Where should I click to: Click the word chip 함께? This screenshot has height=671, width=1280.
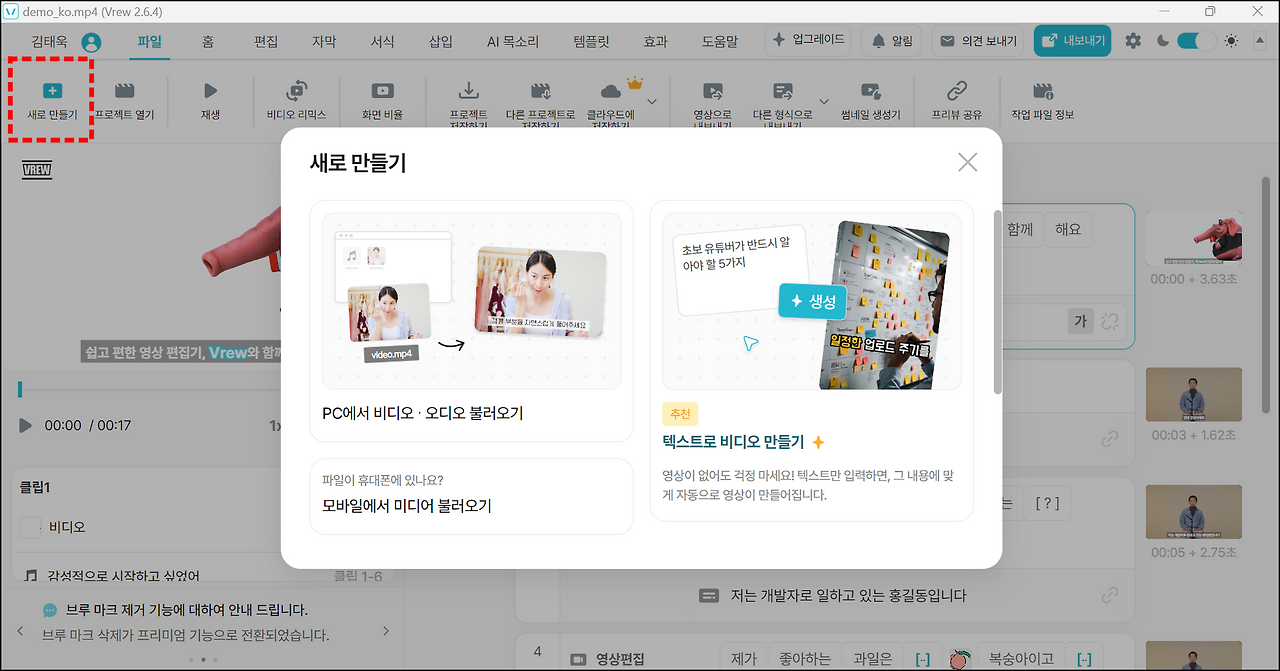coord(1019,229)
